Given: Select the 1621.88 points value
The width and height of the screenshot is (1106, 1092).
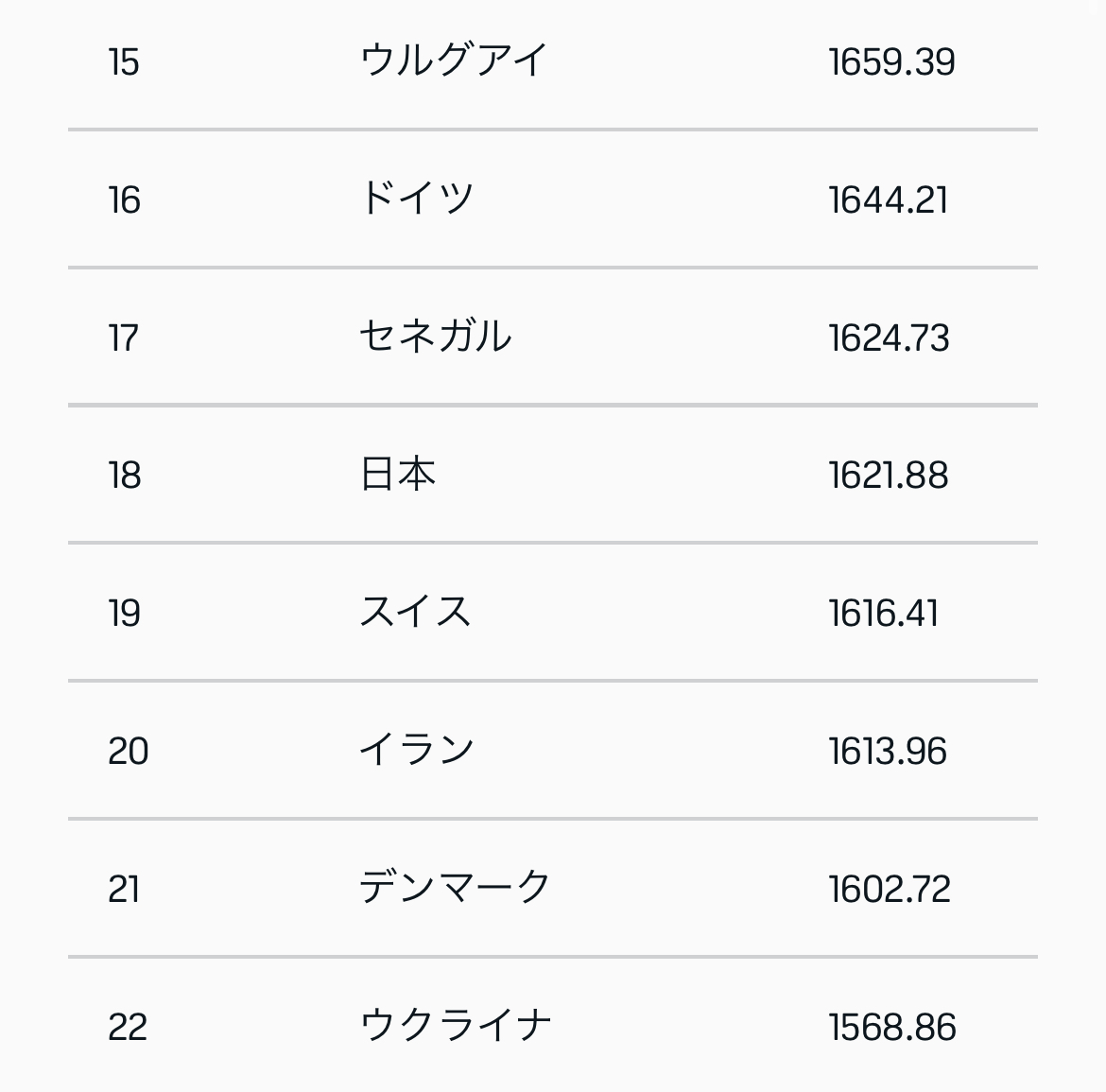Looking at the screenshot, I should coord(888,475).
